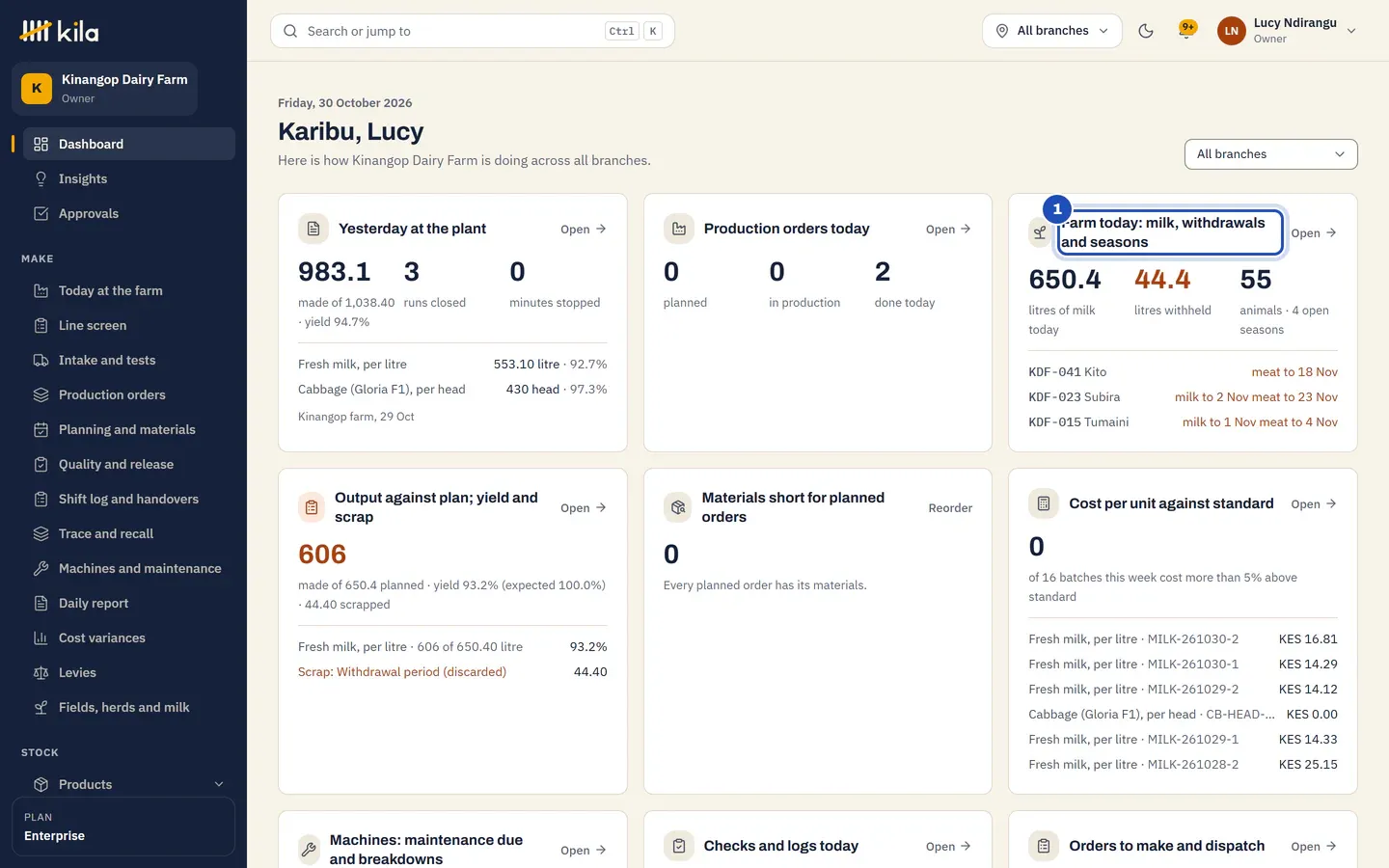The image size is (1389, 868).
Task: Toggle dark mode with the moon icon
Action: point(1146,31)
